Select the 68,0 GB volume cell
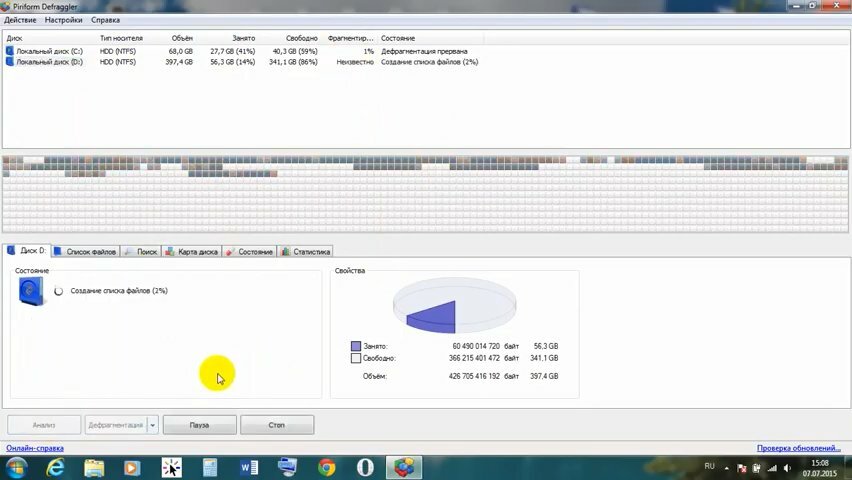Viewport: 852px width, 480px height. click(x=180, y=51)
